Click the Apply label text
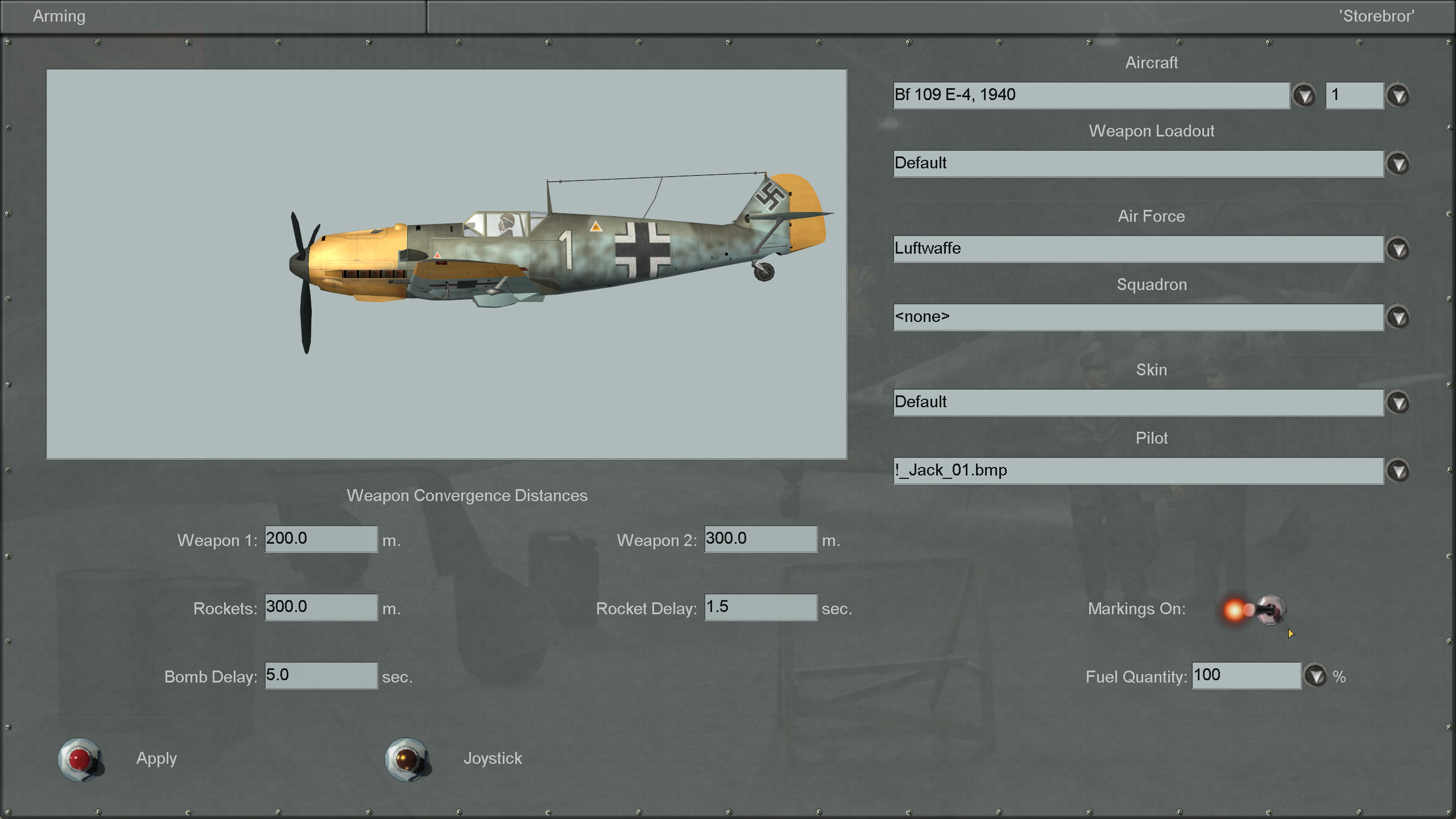 click(x=156, y=758)
